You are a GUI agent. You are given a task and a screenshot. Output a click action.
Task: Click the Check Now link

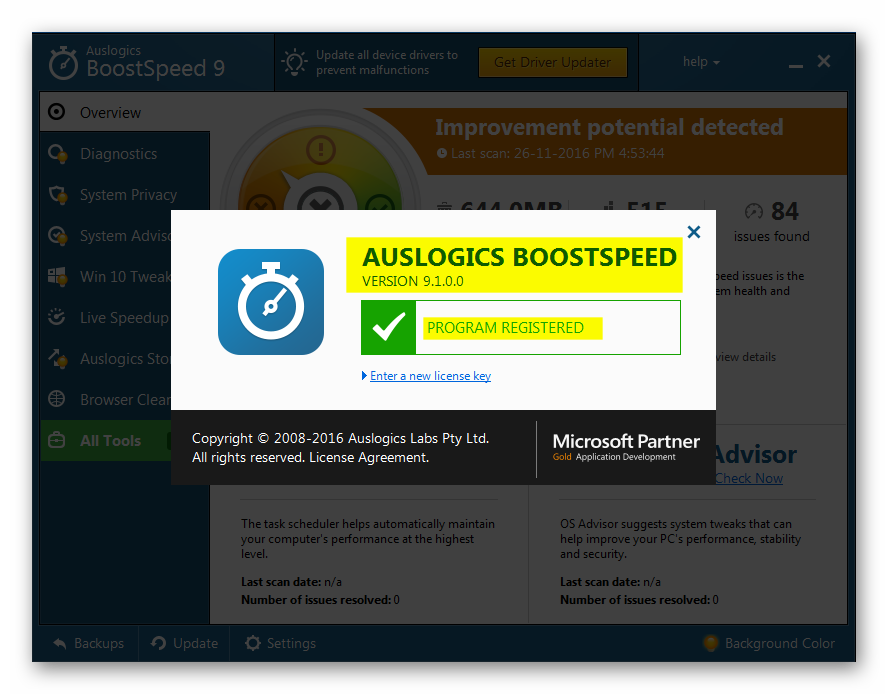[749, 478]
